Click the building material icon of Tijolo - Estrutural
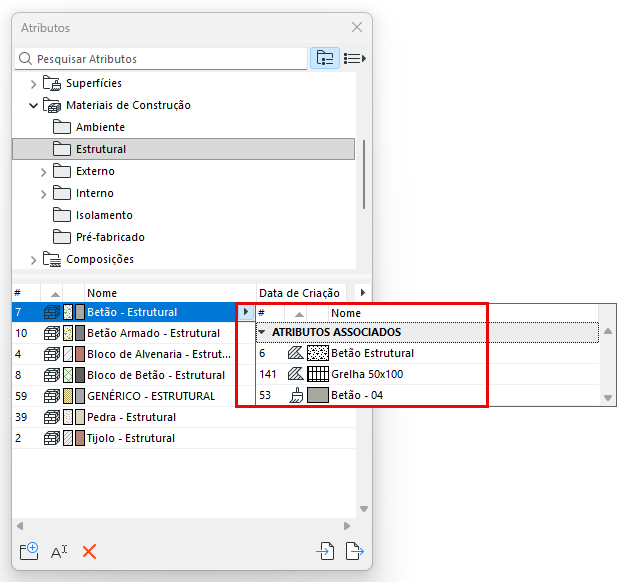The height and width of the screenshot is (582, 626). click(x=52, y=438)
